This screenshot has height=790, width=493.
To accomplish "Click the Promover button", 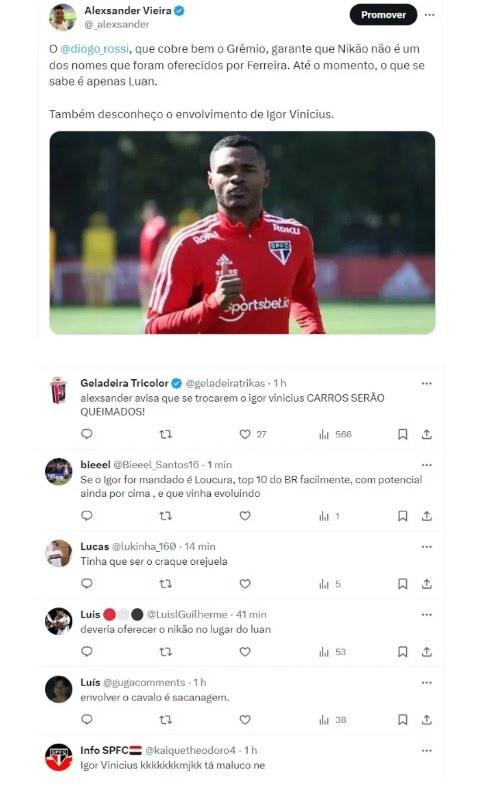I will coord(383,15).
